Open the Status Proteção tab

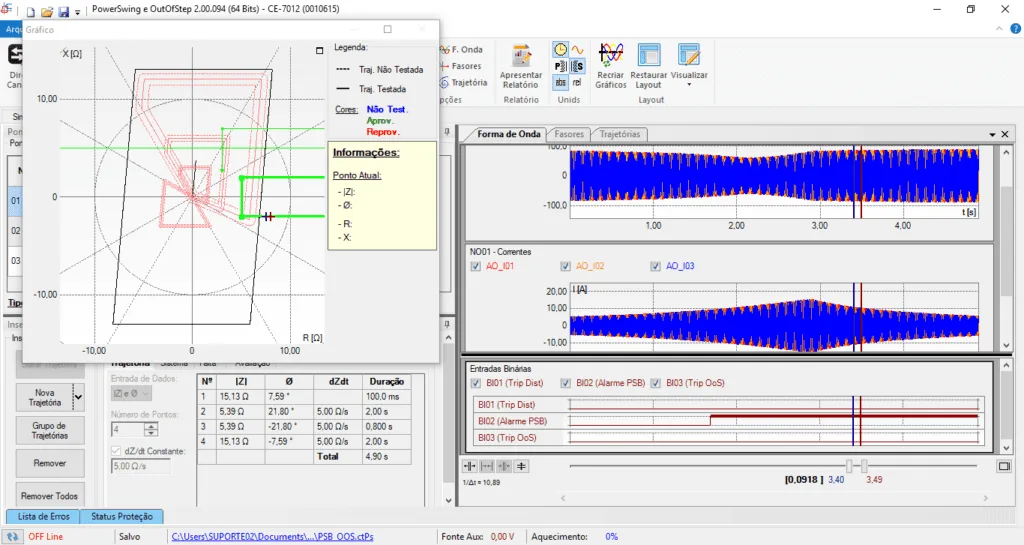point(121,516)
